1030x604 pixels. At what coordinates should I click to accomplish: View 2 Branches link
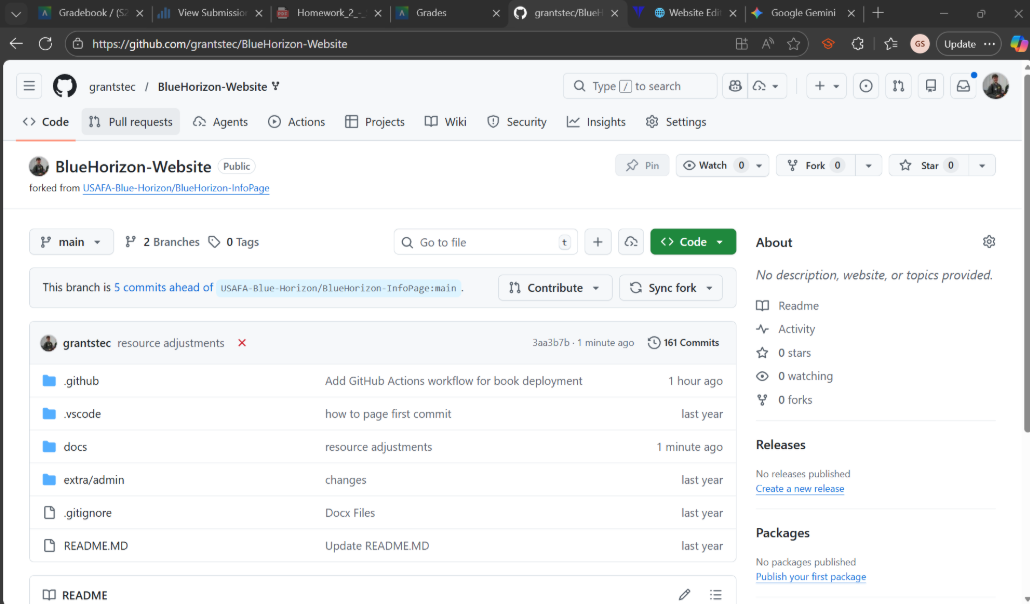[x=162, y=242]
